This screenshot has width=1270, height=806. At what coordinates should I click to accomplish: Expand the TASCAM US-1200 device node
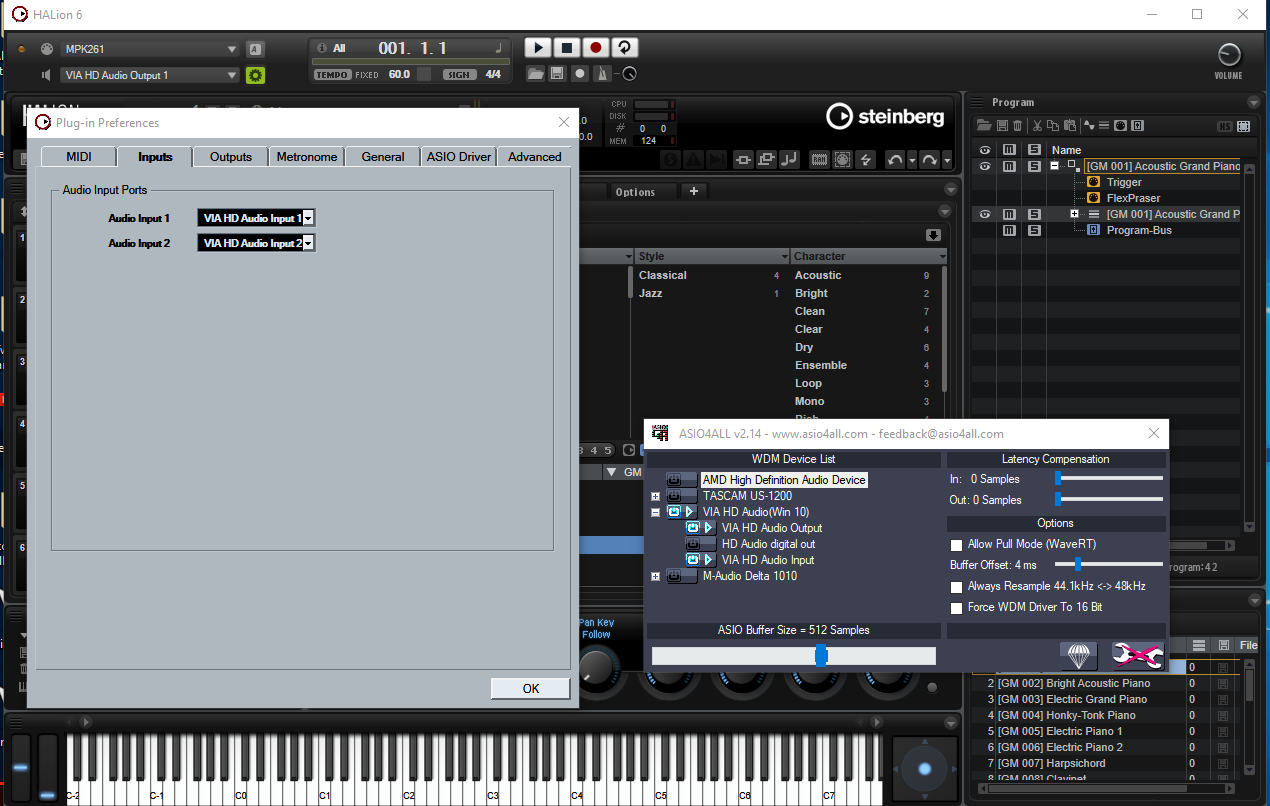point(656,496)
